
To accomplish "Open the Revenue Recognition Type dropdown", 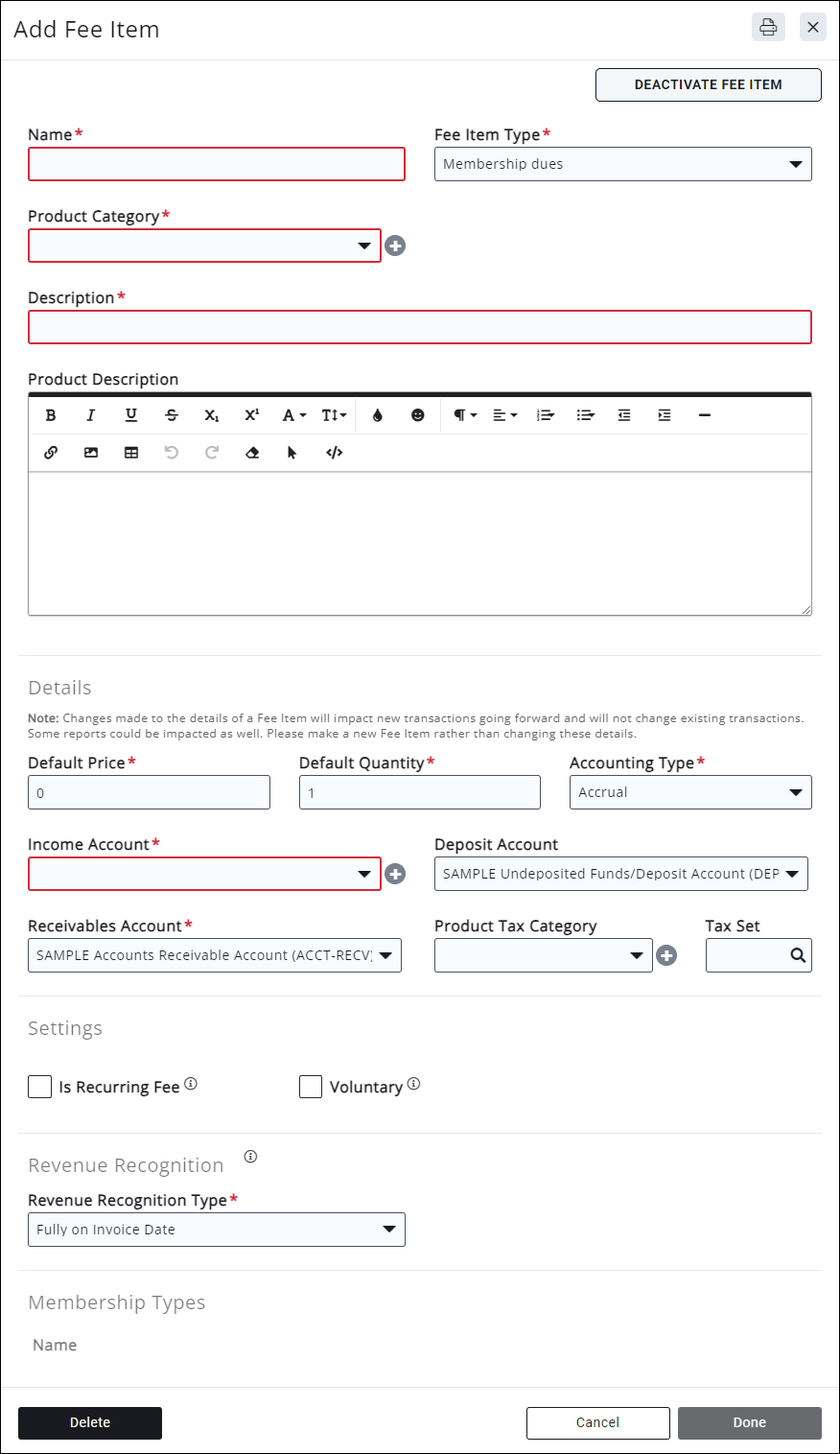I will click(x=216, y=1230).
